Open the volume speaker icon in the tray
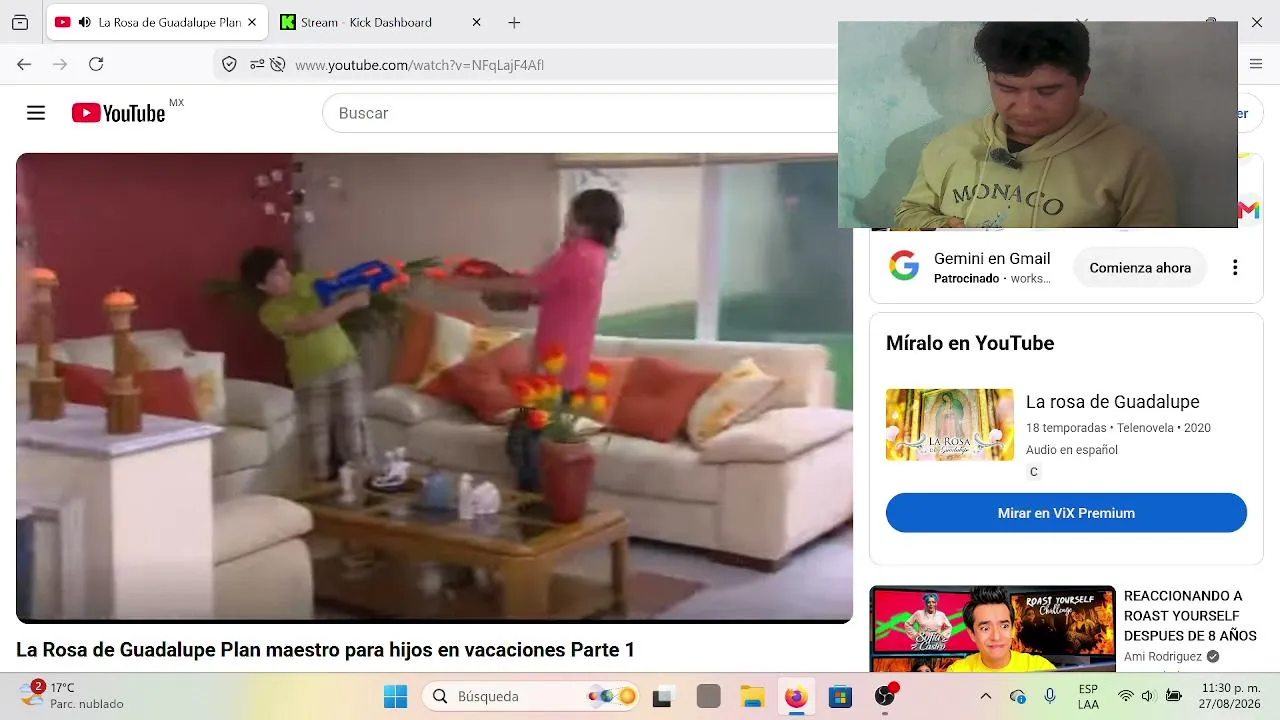The image size is (1280, 720). point(1148,696)
